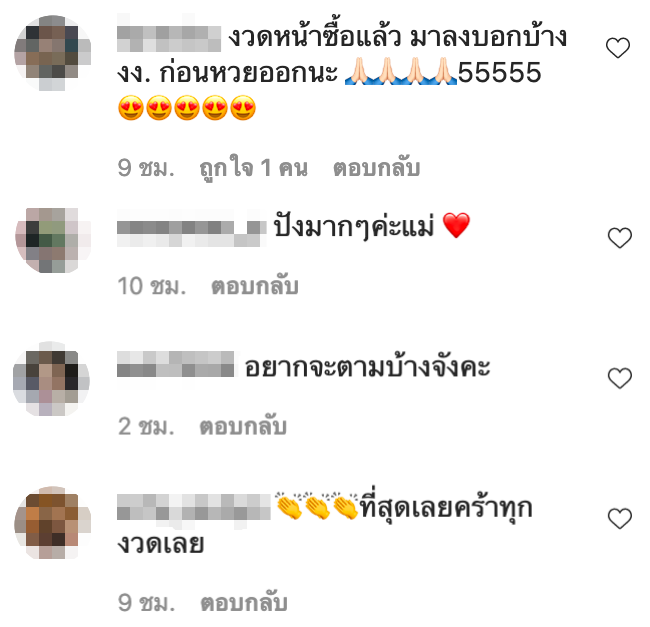Reply to the 2 ชม. comment
This screenshot has height=627, width=650.
click(x=243, y=426)
